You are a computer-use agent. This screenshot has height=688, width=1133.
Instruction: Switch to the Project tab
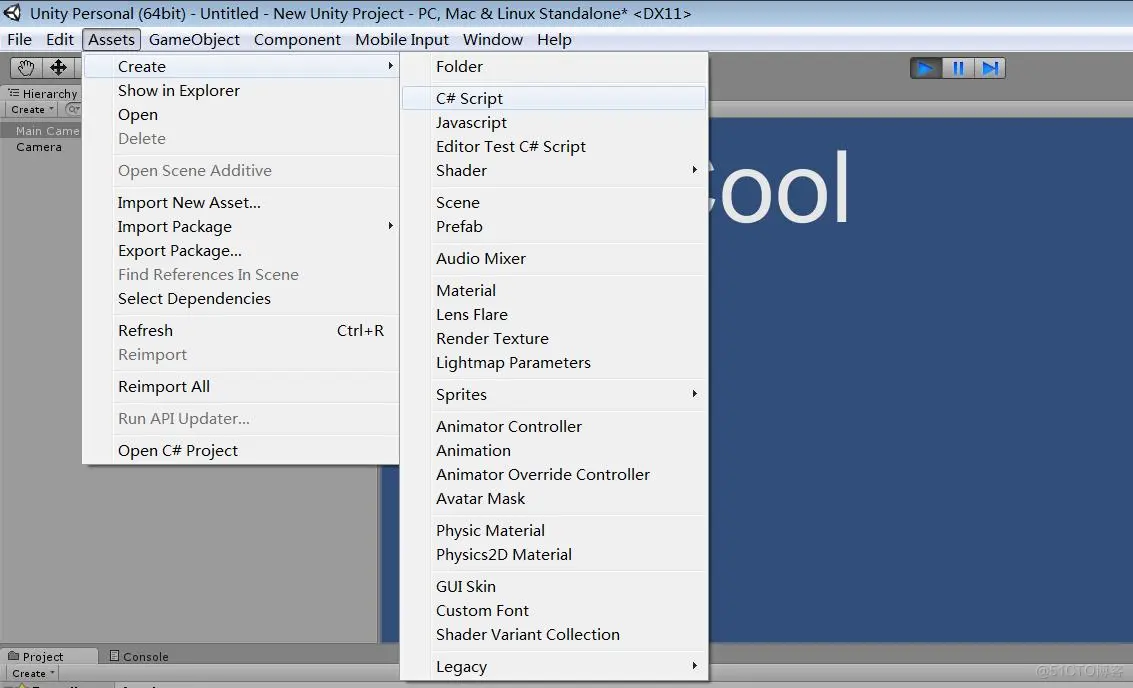[36, 656]
